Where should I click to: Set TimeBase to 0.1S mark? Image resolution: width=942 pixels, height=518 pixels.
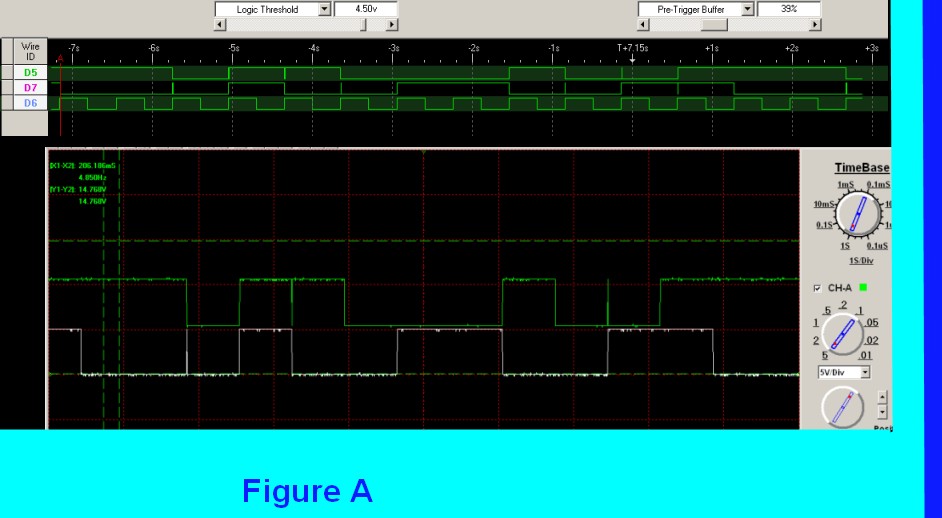[x=824, y=225]
